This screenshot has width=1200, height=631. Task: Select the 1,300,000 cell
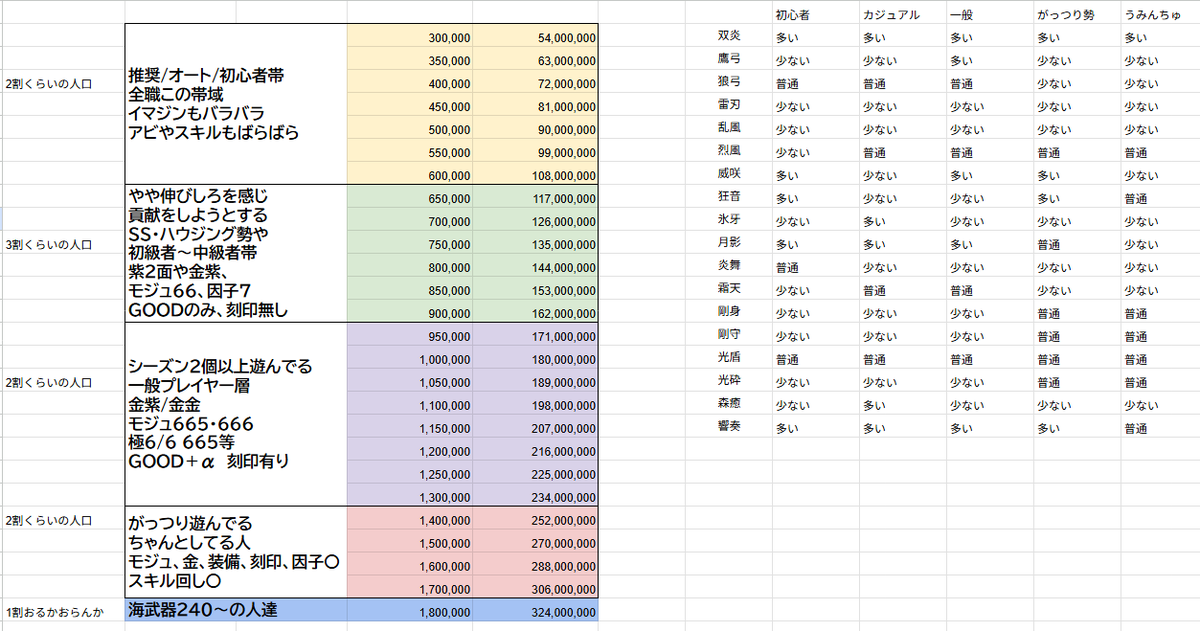[x=410, y=496]
